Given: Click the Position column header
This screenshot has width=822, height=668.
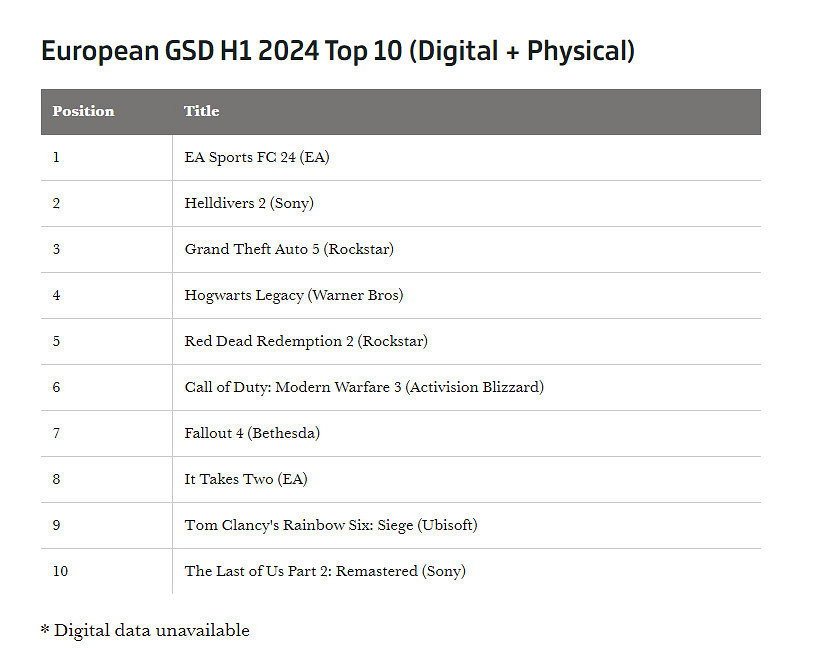Looking at the screenshot, I should click(83, 111).
